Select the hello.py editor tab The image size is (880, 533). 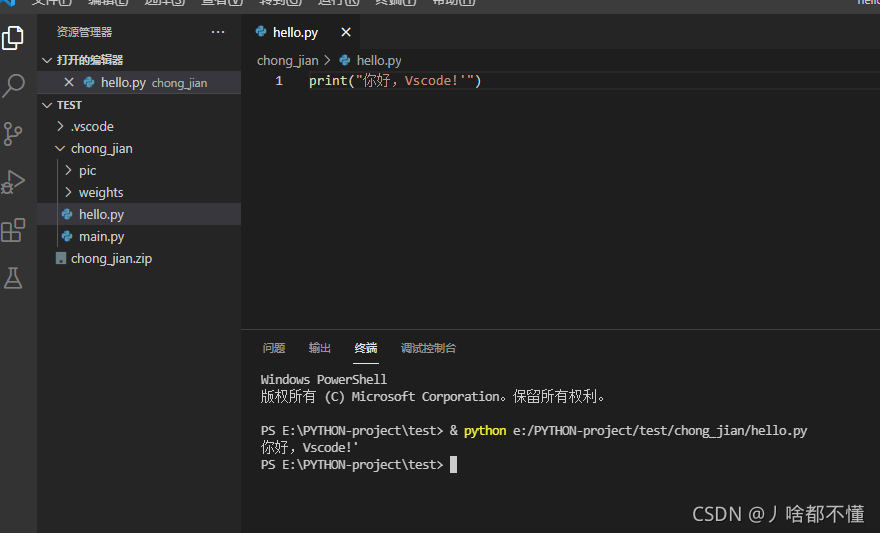pyautogui.click(x=301, y=33)
